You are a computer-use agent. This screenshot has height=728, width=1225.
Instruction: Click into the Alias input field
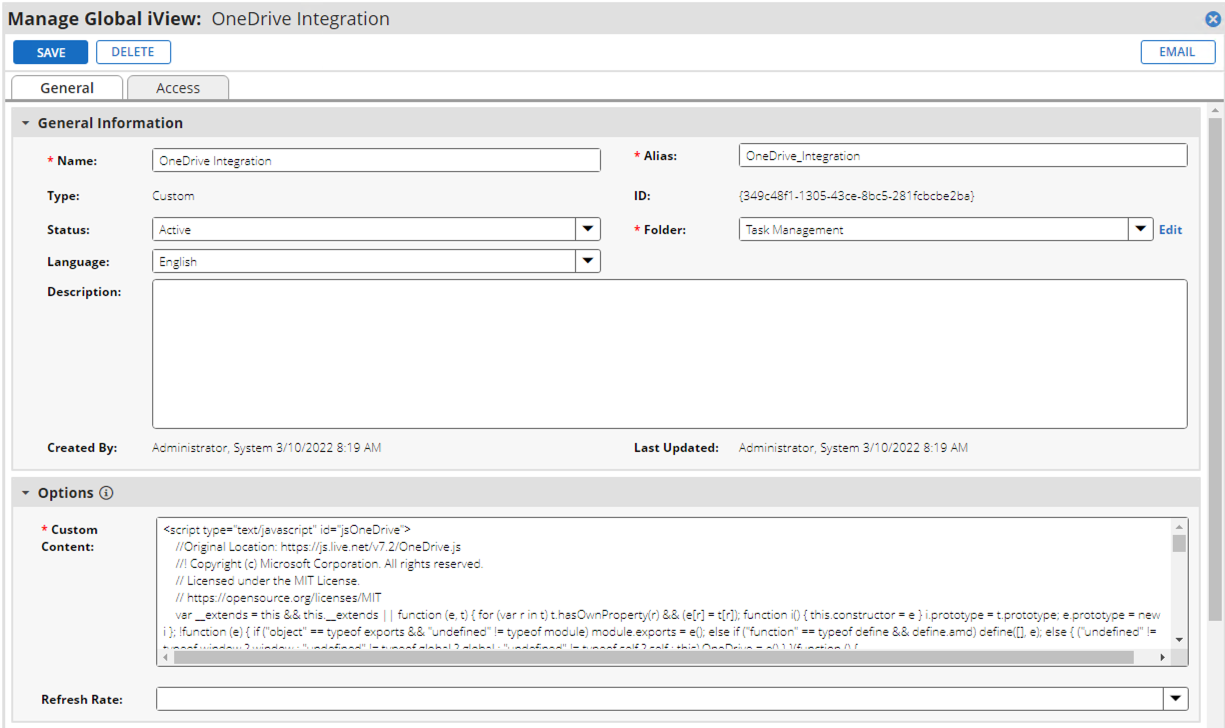[x=963, y=155]
